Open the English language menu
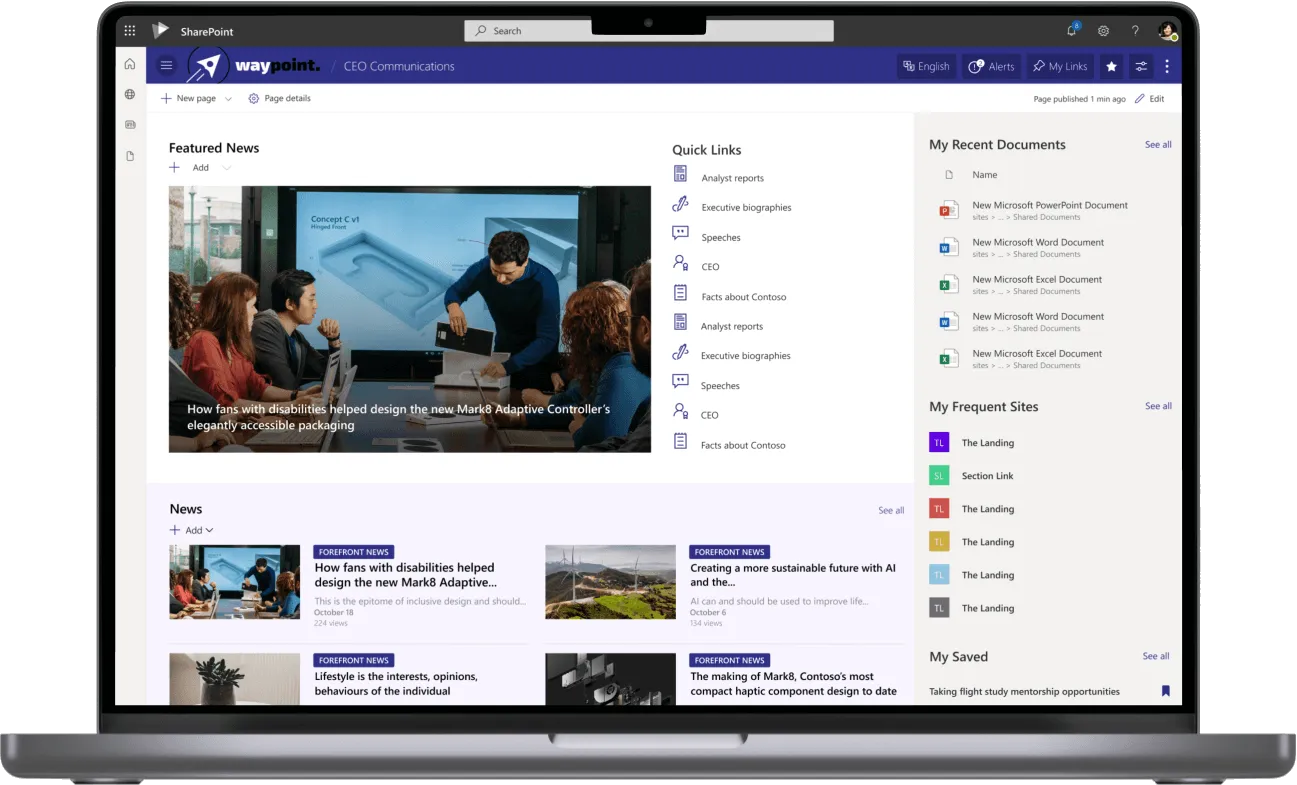 click(x=926, y=66)
